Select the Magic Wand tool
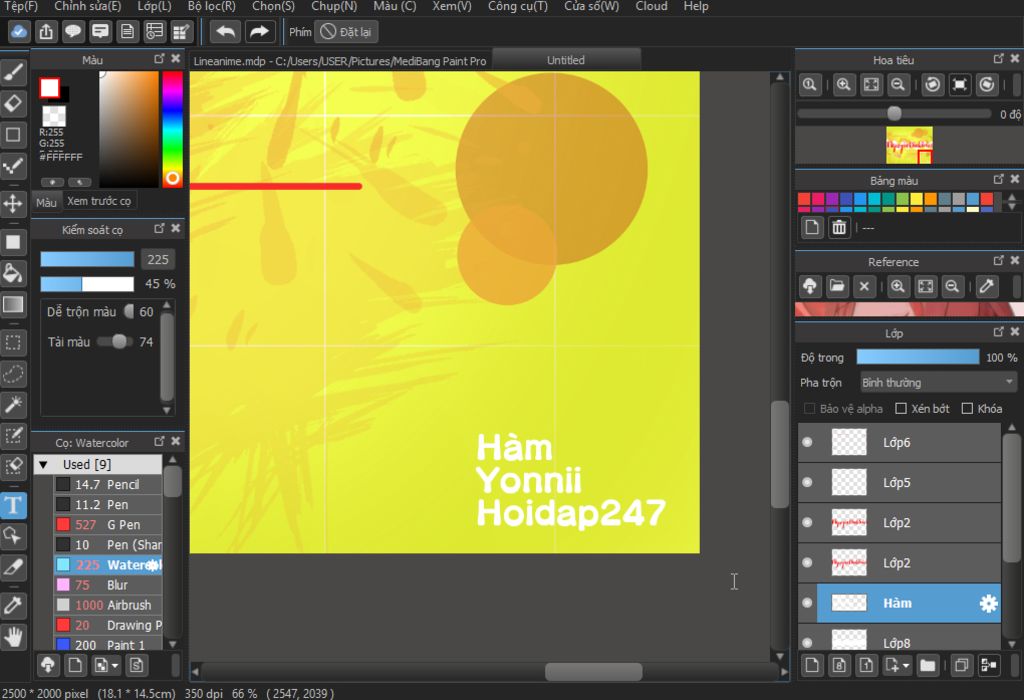 (13, 405)
